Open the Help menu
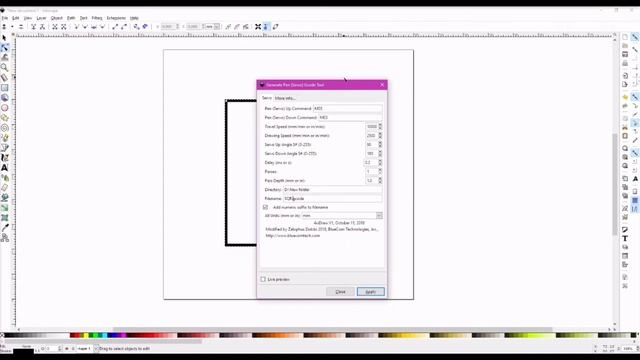 (134, 18)
